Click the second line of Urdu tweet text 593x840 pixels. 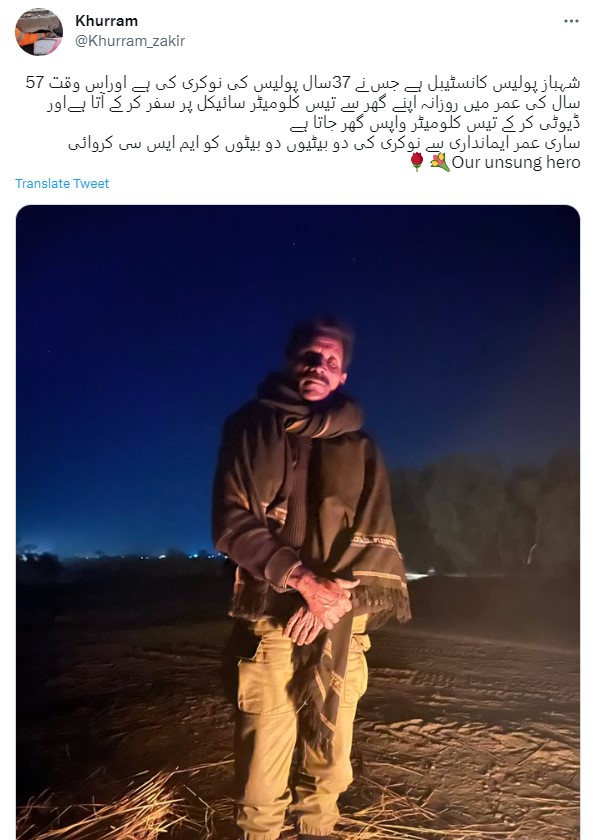coord(313,104)
